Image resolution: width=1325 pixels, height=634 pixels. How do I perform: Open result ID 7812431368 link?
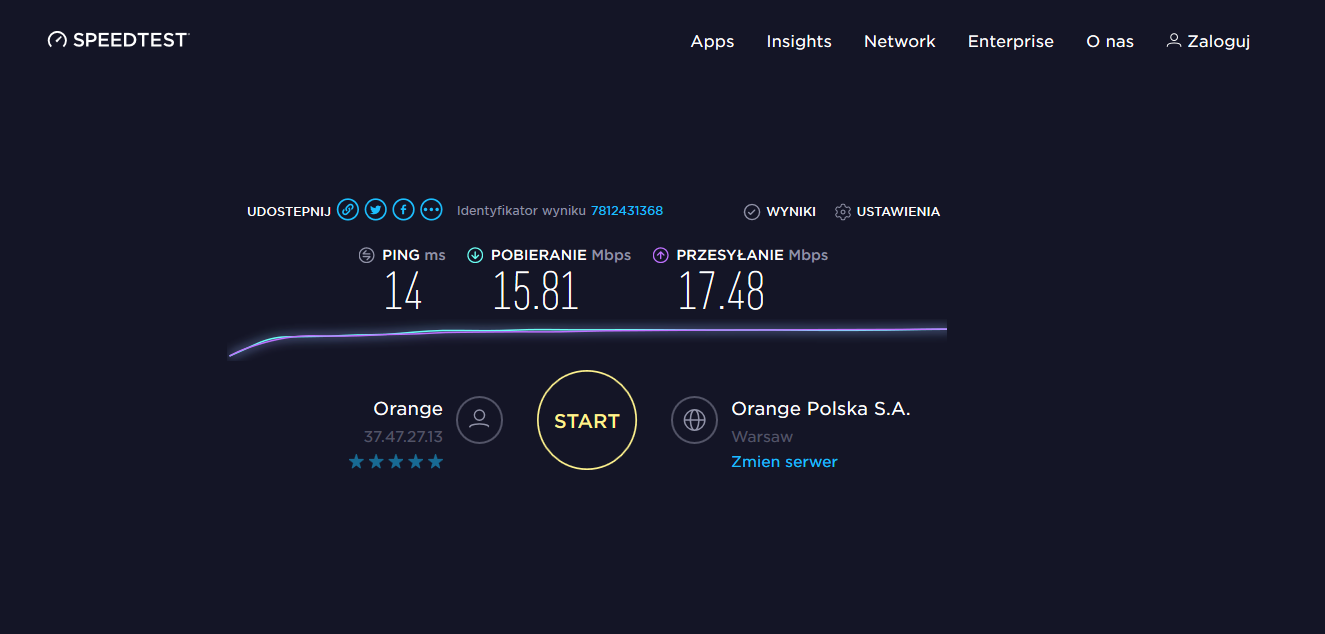tap(627, 211)
